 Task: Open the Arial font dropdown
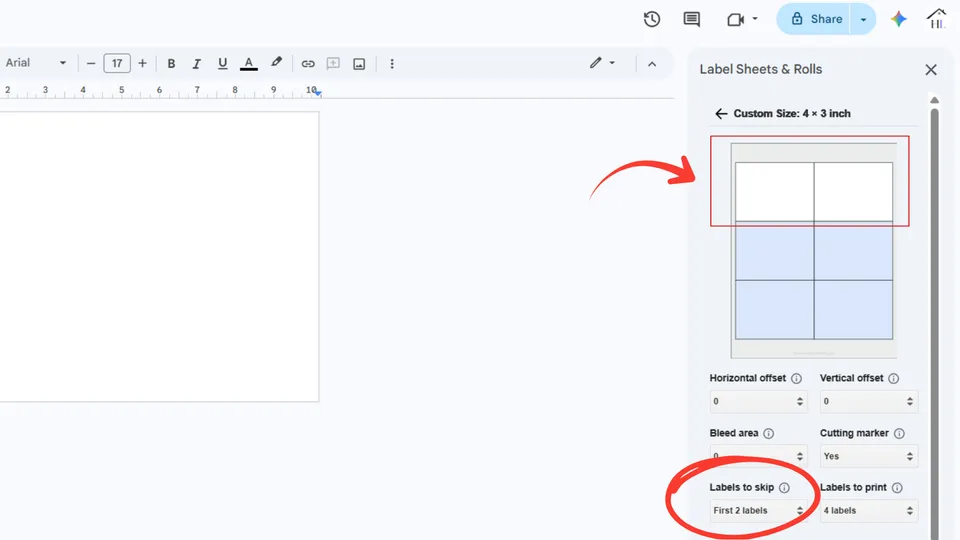[x=36, y=63]
